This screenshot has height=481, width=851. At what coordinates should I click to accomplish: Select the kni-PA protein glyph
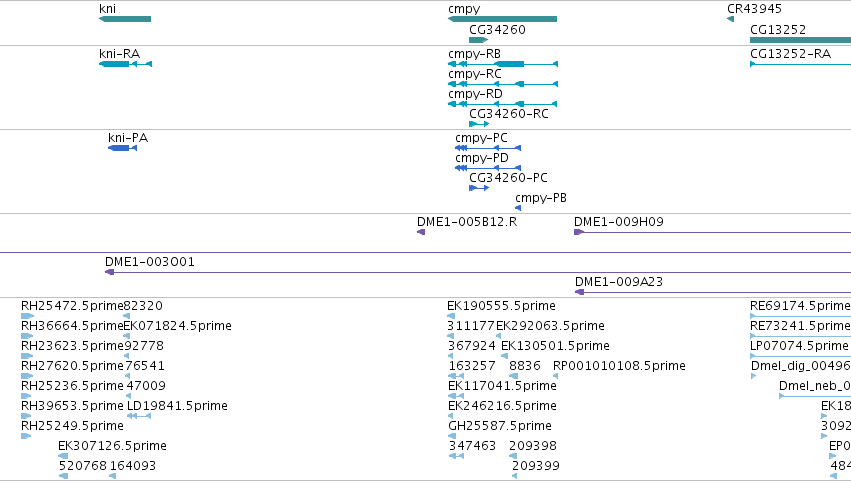point(123,148)
